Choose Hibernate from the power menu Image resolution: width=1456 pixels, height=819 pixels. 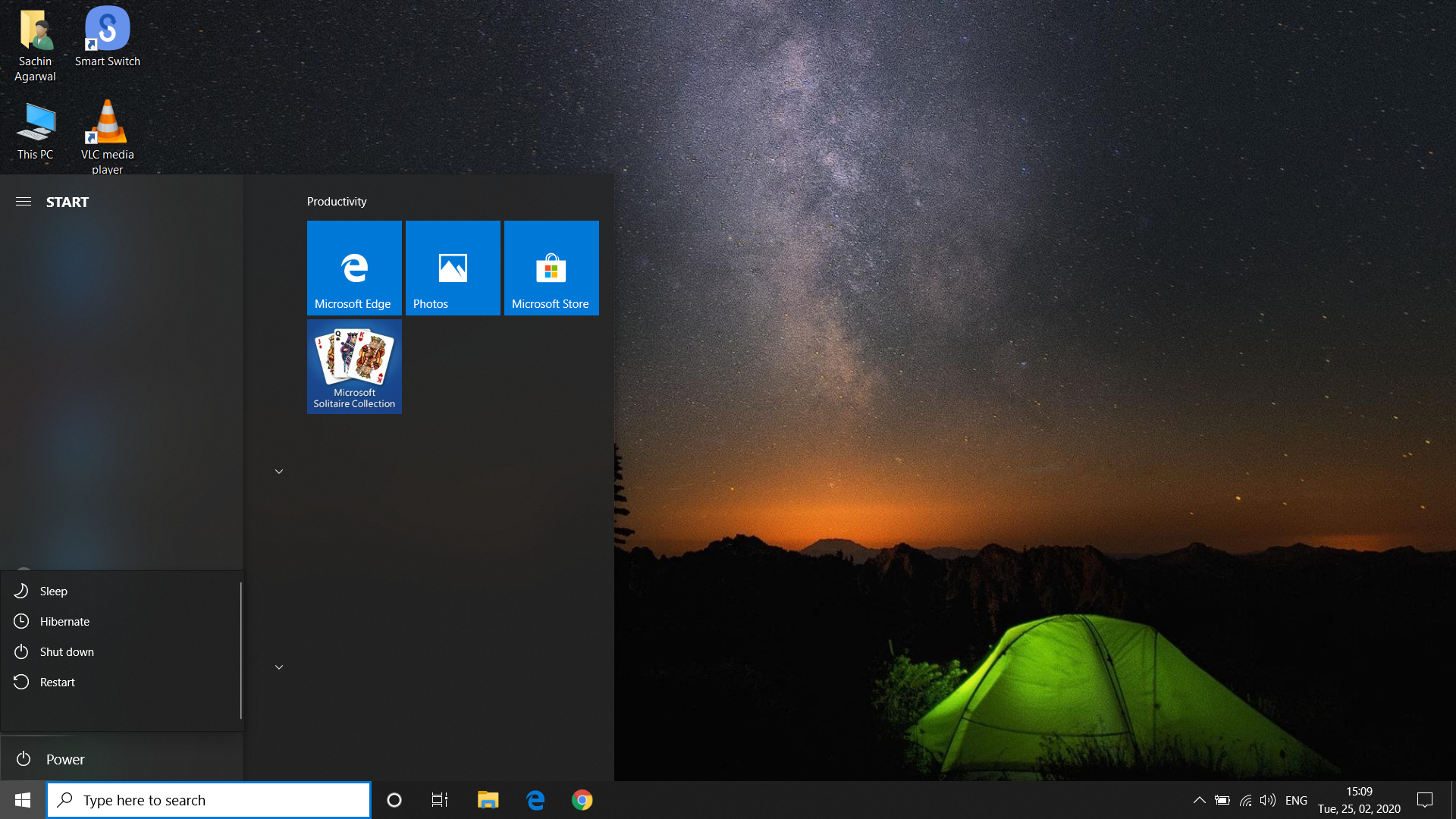pos(64,622)
